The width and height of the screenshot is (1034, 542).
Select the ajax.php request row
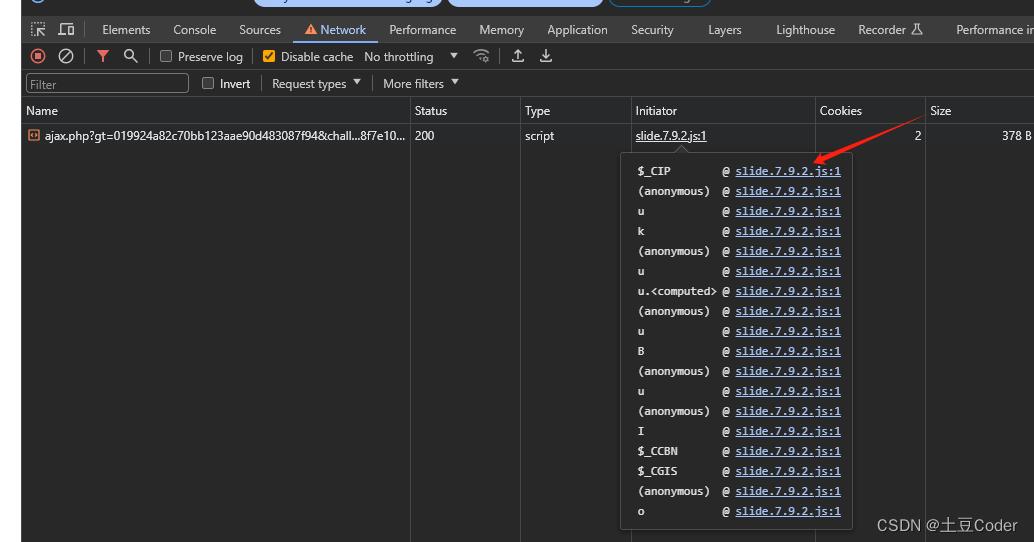[528, 136]
